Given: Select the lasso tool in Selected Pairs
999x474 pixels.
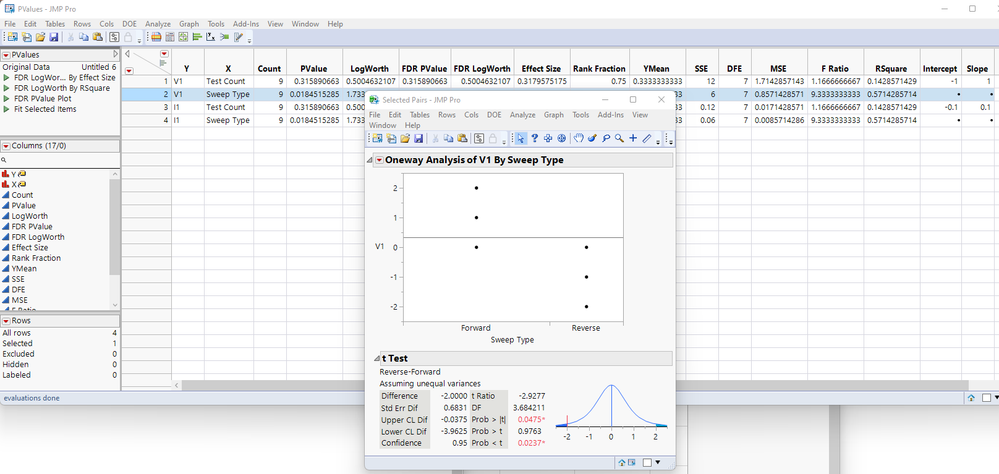Looking at the screenshot, I should 606,138.
